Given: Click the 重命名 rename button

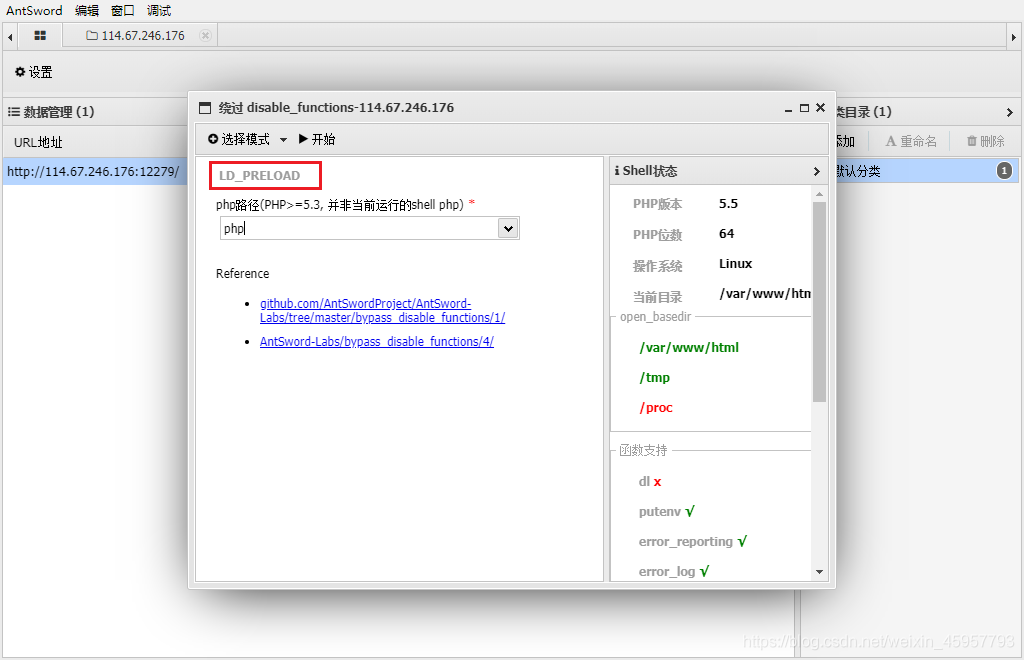Looking at the screenshot, I should tap(910, 141).
